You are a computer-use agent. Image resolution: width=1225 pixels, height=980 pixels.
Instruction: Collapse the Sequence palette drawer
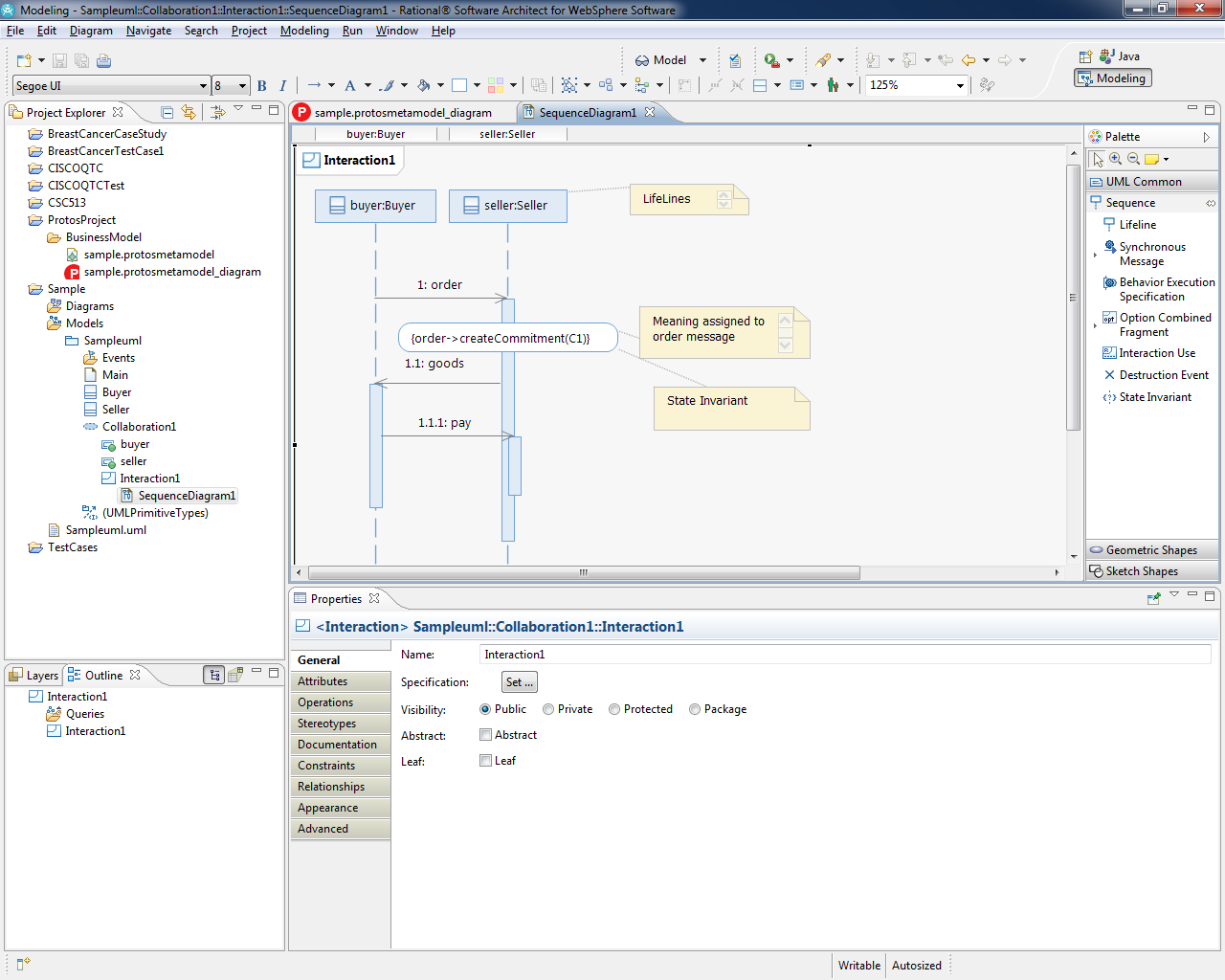[x=1152, y=203]
